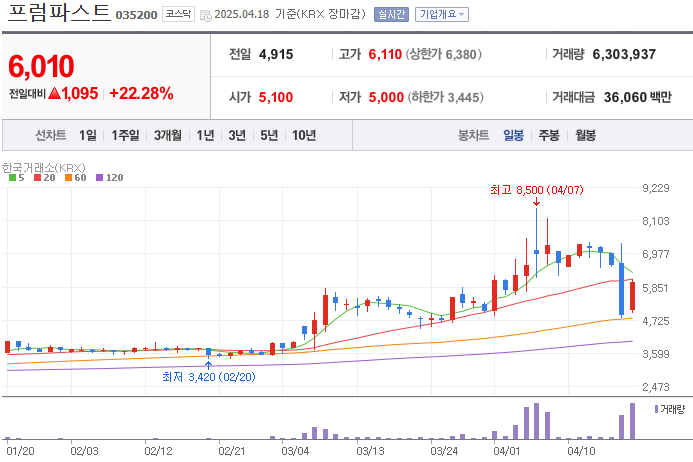Click the stock name 프럼파스트
Viewport: 693px width, 462px height.
(58, 12)
